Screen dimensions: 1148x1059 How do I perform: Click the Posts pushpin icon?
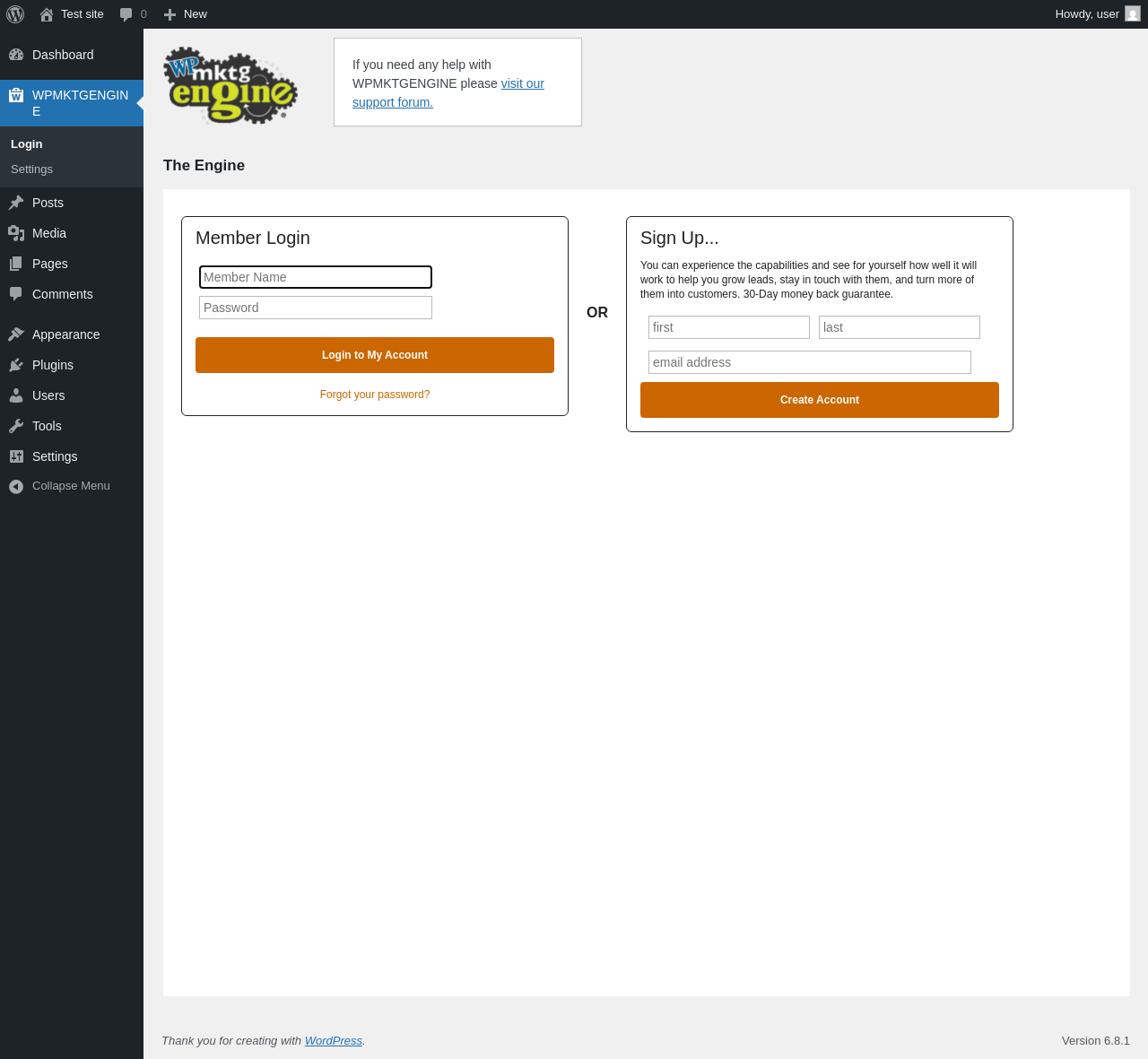click(x=16, y=203)
